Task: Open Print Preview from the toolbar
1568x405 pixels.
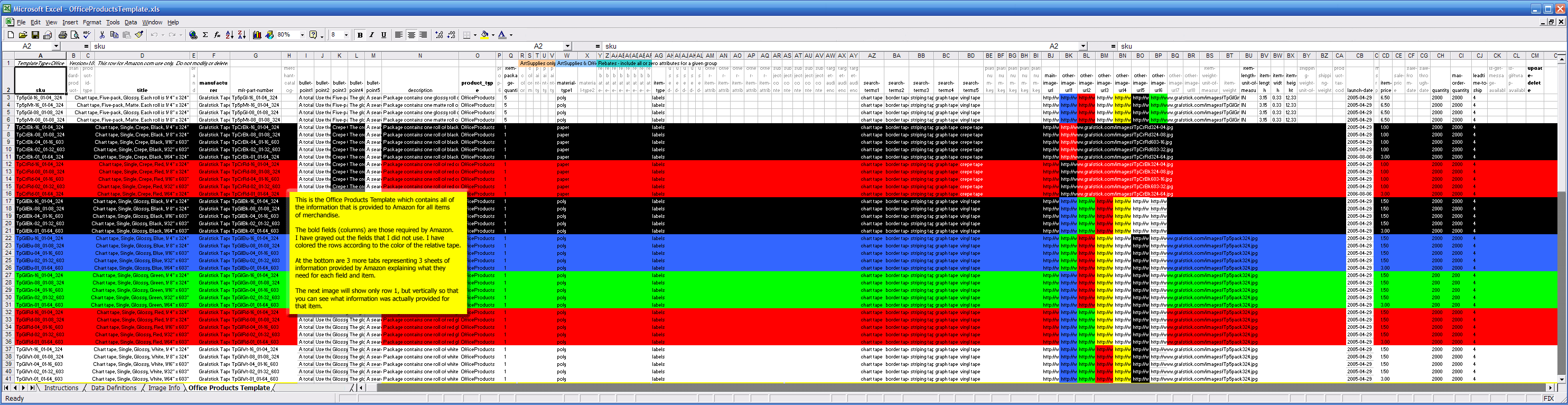Action: pos(75,35)
